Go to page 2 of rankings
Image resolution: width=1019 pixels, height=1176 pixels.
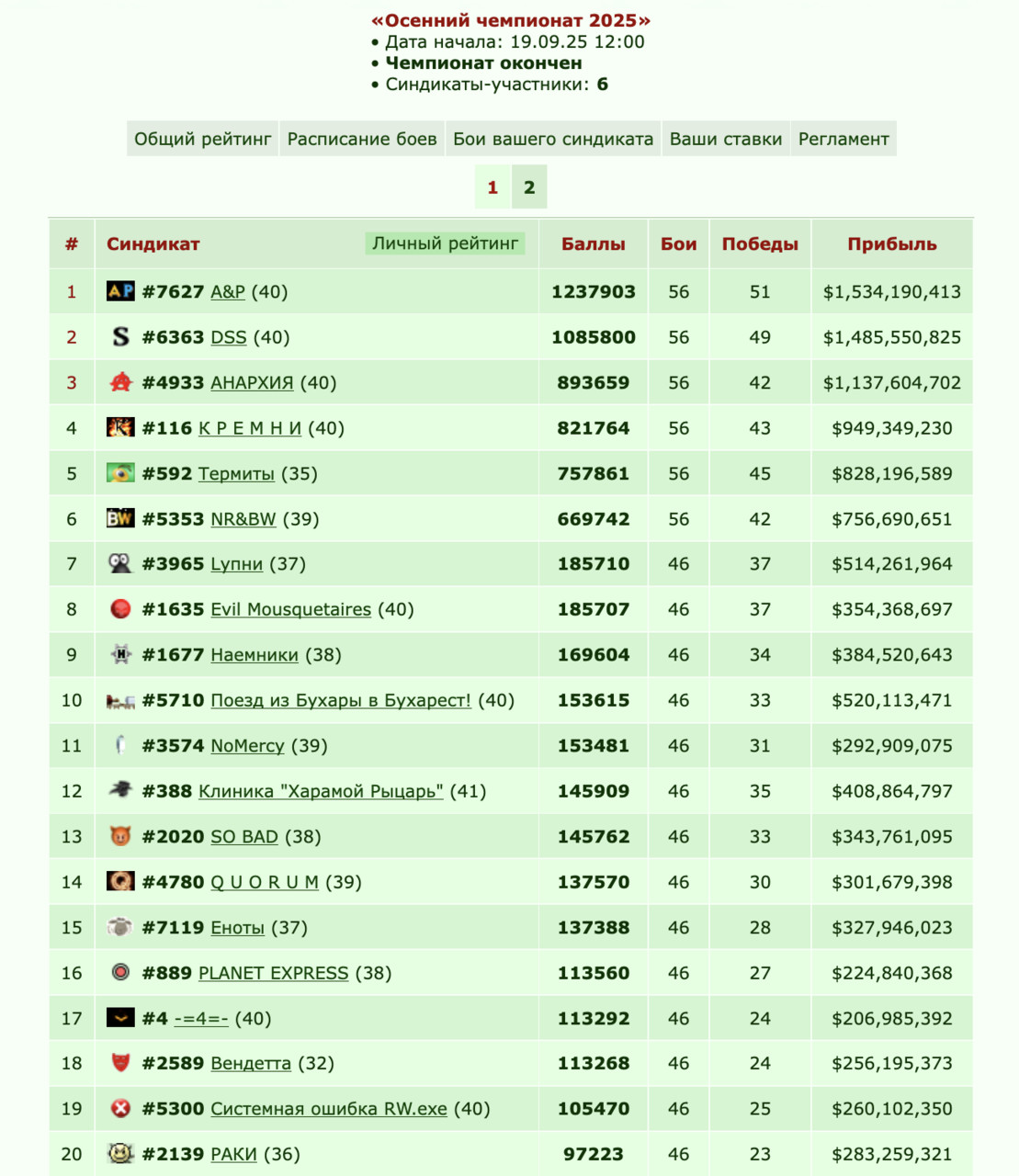point(529,187)
